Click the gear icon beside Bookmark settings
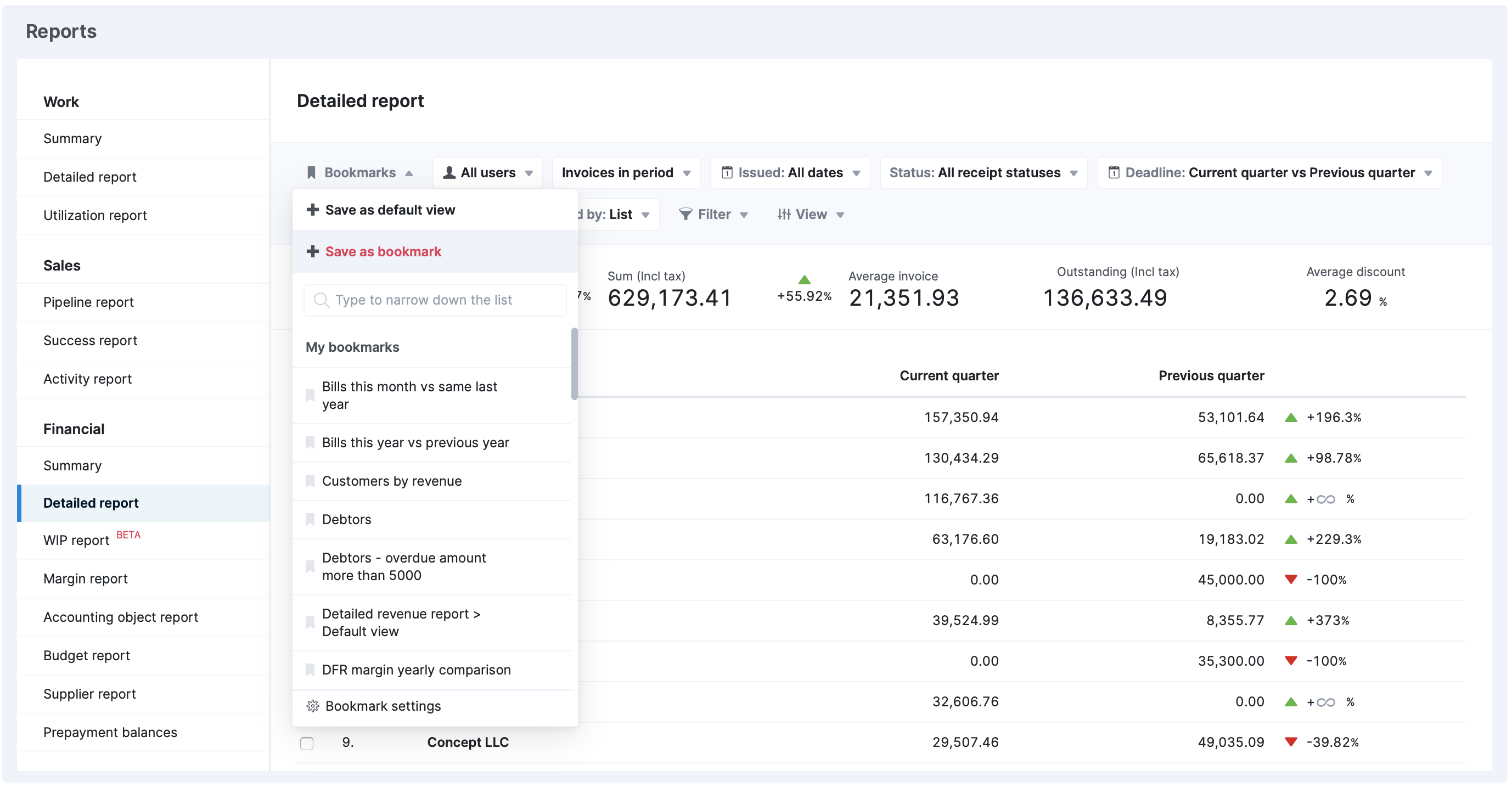1512x787 pixels. (312, 706)
